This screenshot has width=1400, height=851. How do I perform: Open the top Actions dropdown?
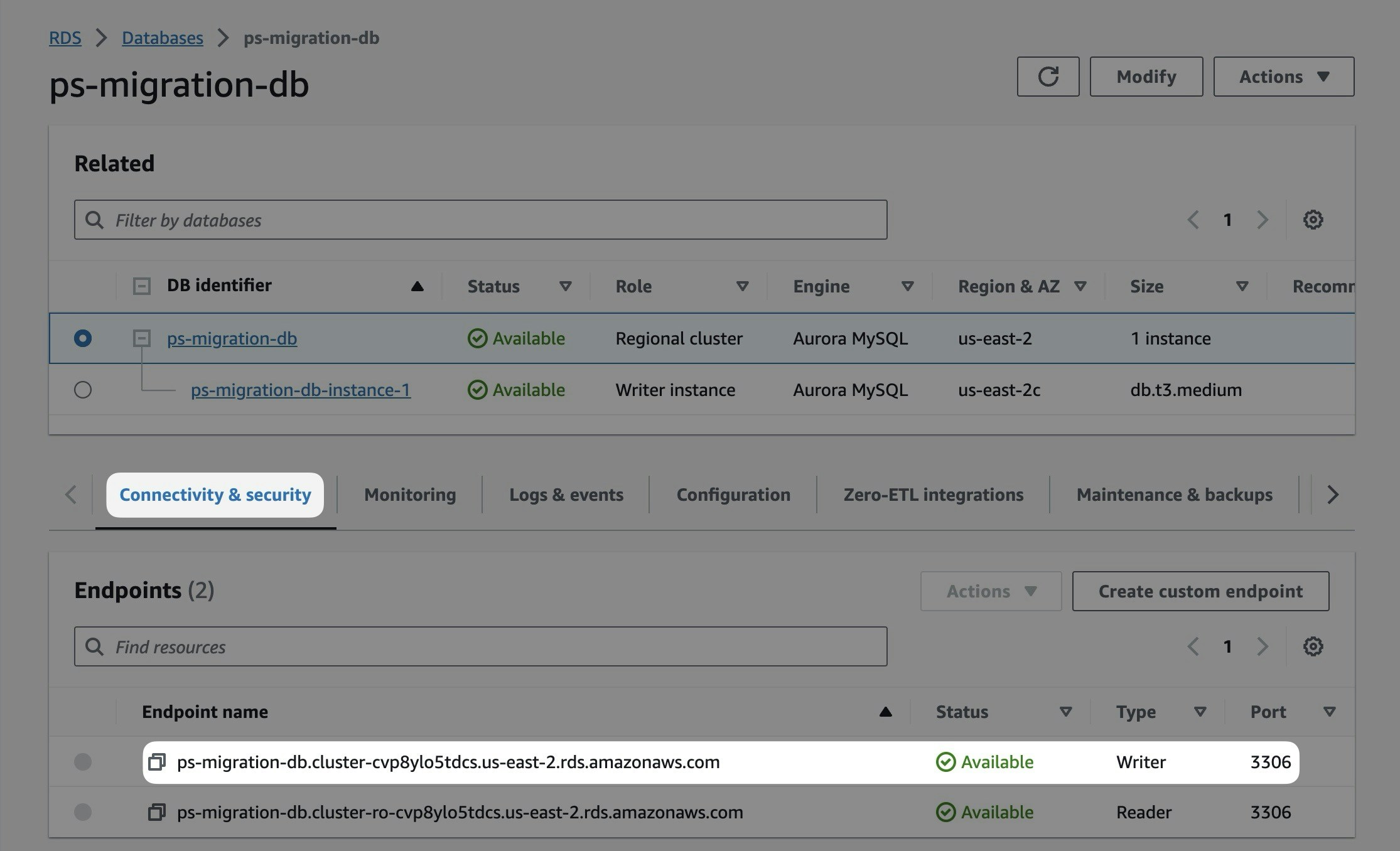1284,77
